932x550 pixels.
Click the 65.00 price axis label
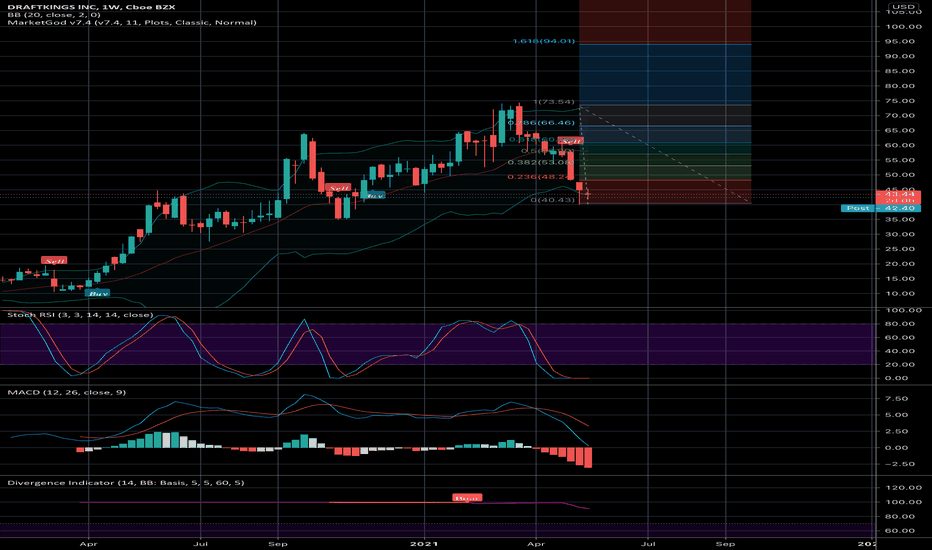(x=900, y=130)
